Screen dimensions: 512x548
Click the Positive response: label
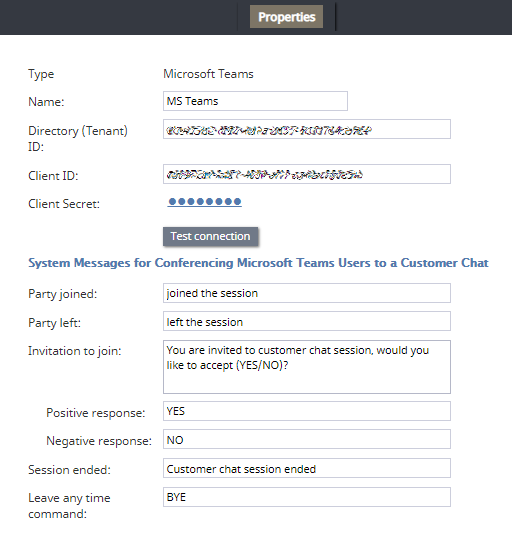96,413
